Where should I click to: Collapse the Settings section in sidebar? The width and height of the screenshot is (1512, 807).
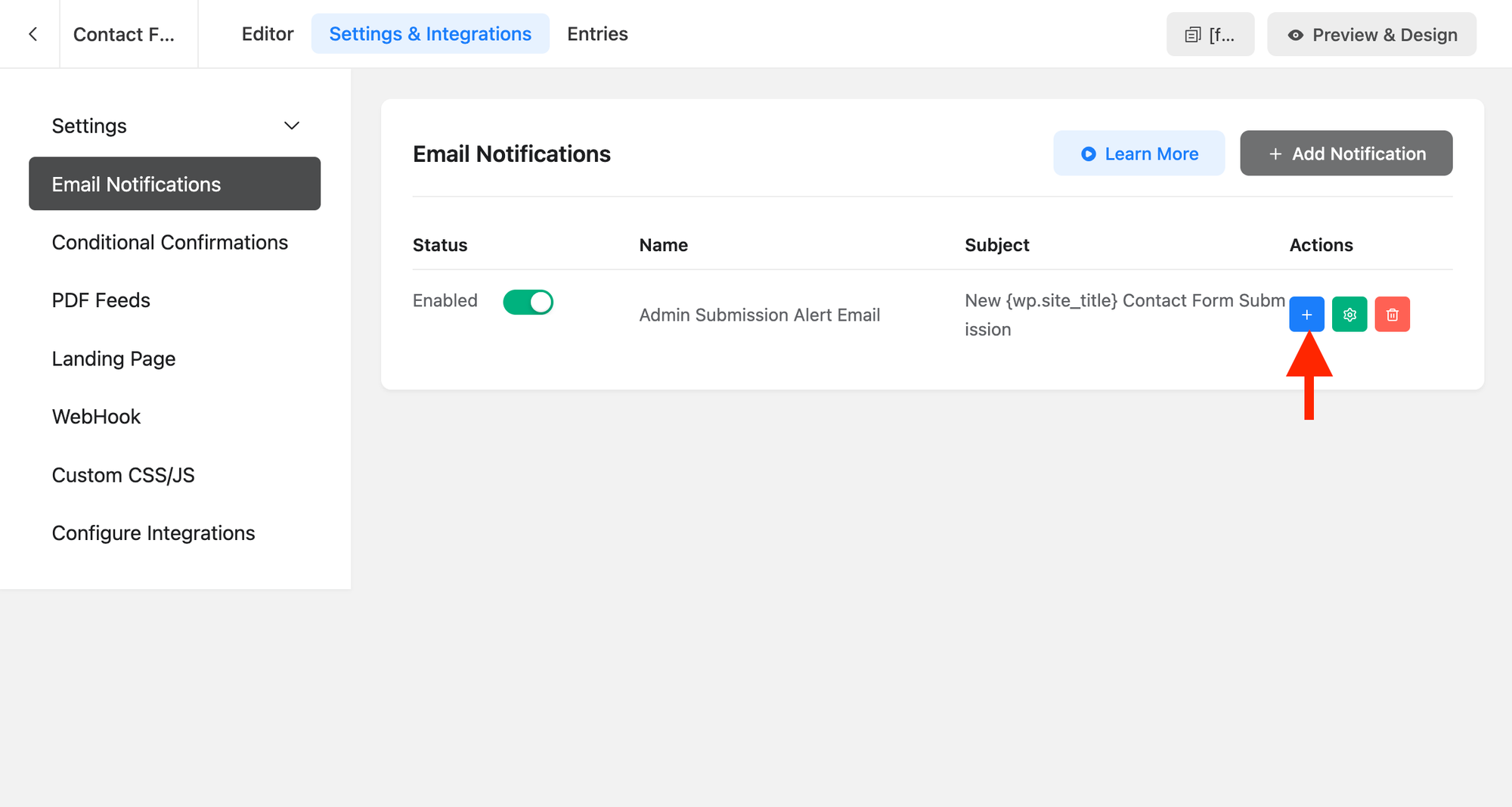point(292,126)
